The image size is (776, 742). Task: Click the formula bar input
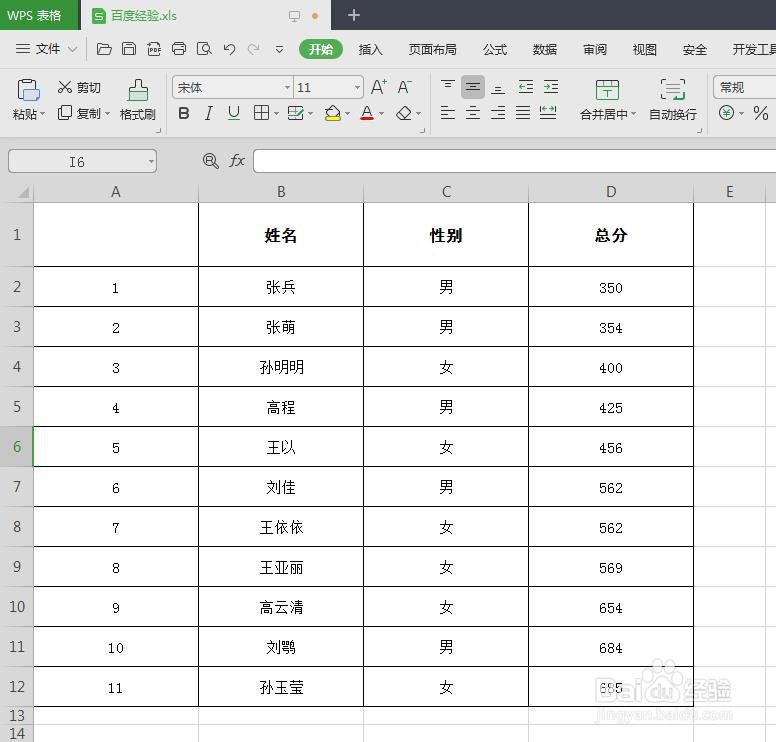click(515, 161)
